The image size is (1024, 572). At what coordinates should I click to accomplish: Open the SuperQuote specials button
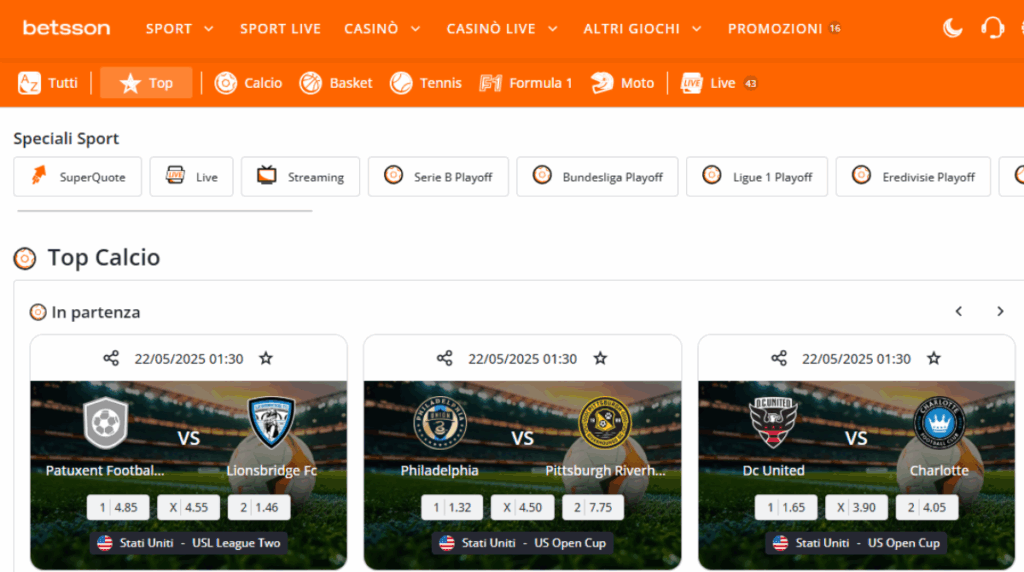78,177
